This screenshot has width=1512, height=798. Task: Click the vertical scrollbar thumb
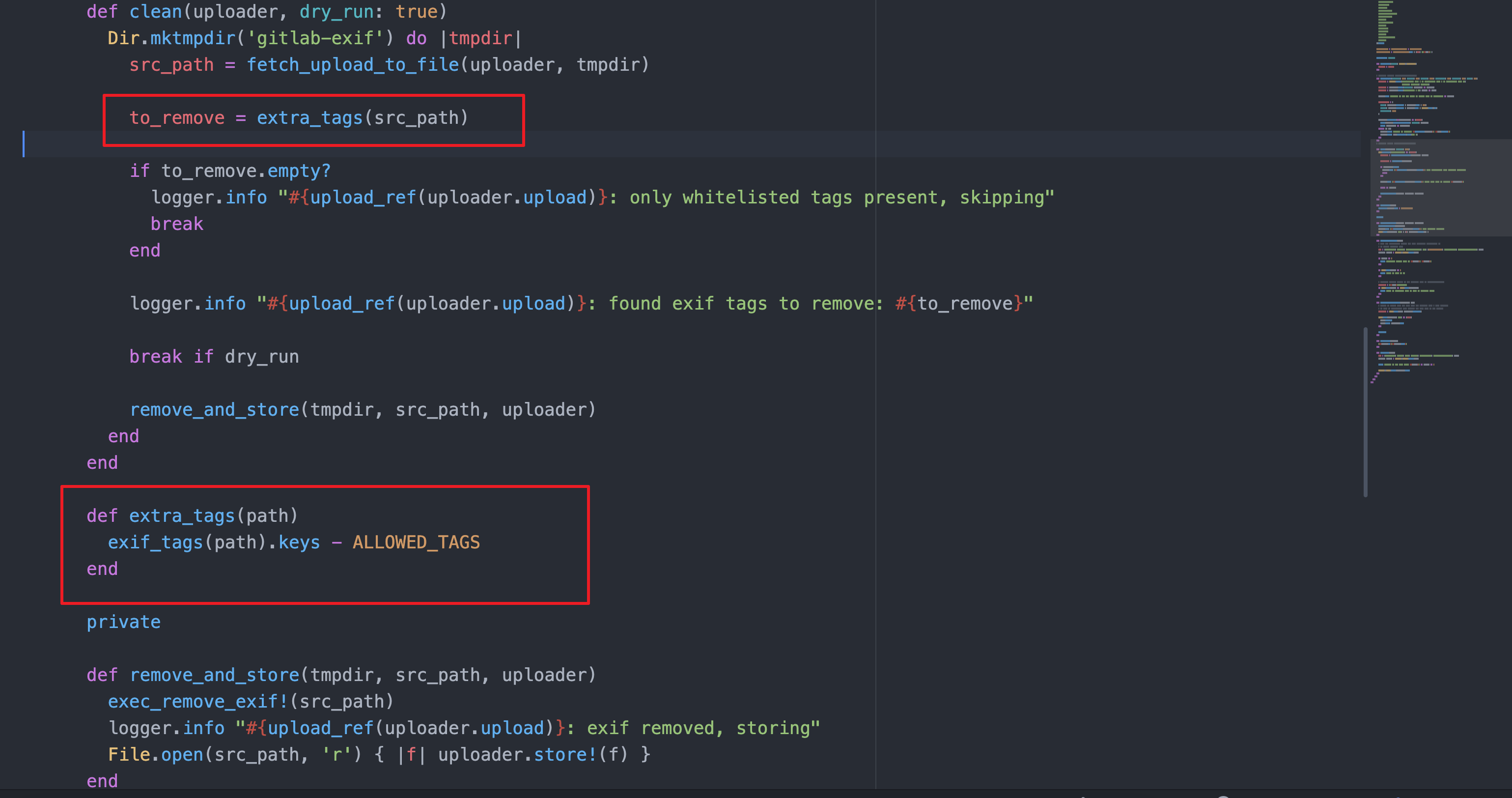(1365, 412)
